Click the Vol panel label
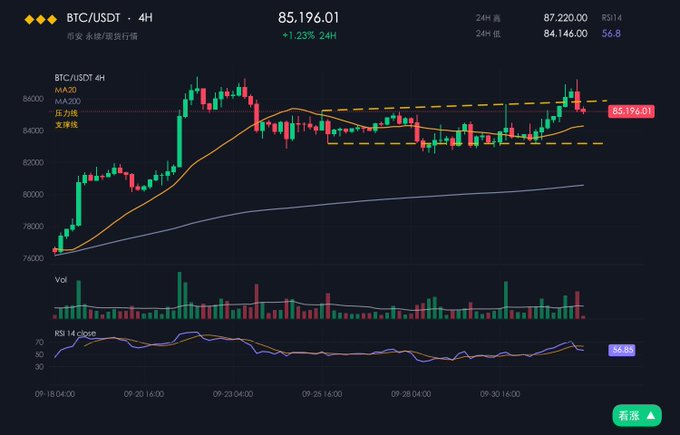The height and width of the screenshot is (435, 680). pyautogui.click(x=61, y=280)
